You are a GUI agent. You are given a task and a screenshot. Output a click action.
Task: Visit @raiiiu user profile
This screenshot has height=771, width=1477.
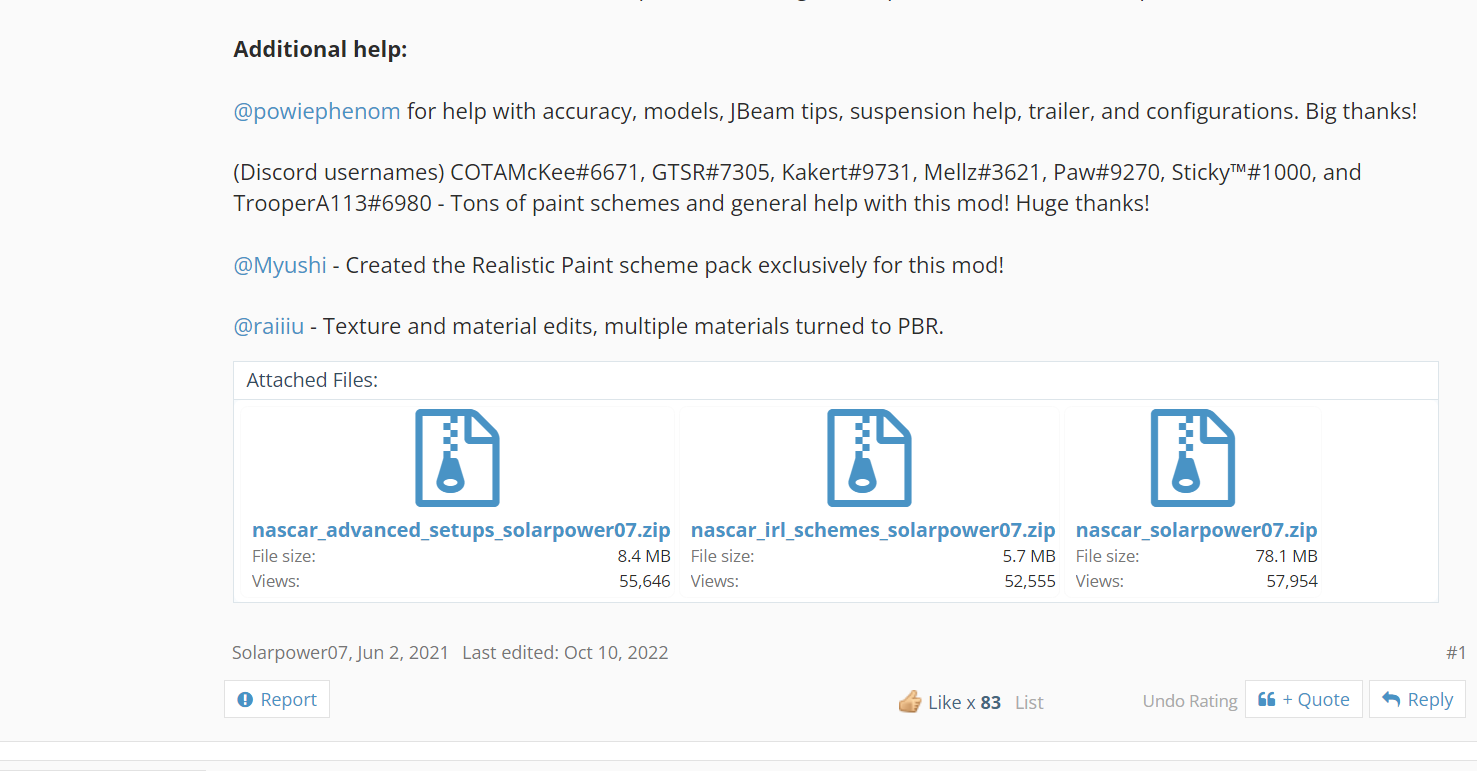268,326
